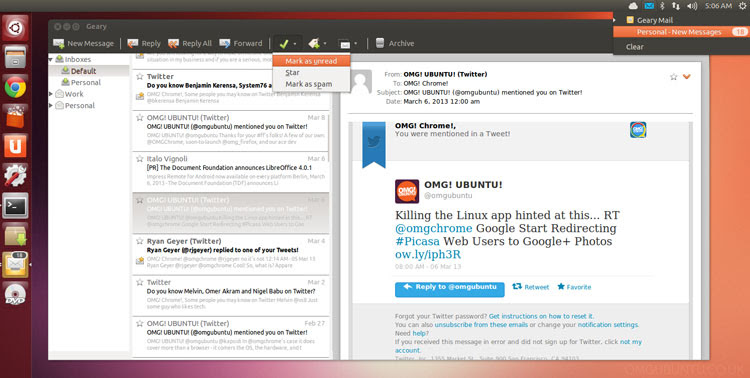Open the label tag dropdown
This screenshot has height=378, width=750.
pyautogui.click(x=317, y=44)
